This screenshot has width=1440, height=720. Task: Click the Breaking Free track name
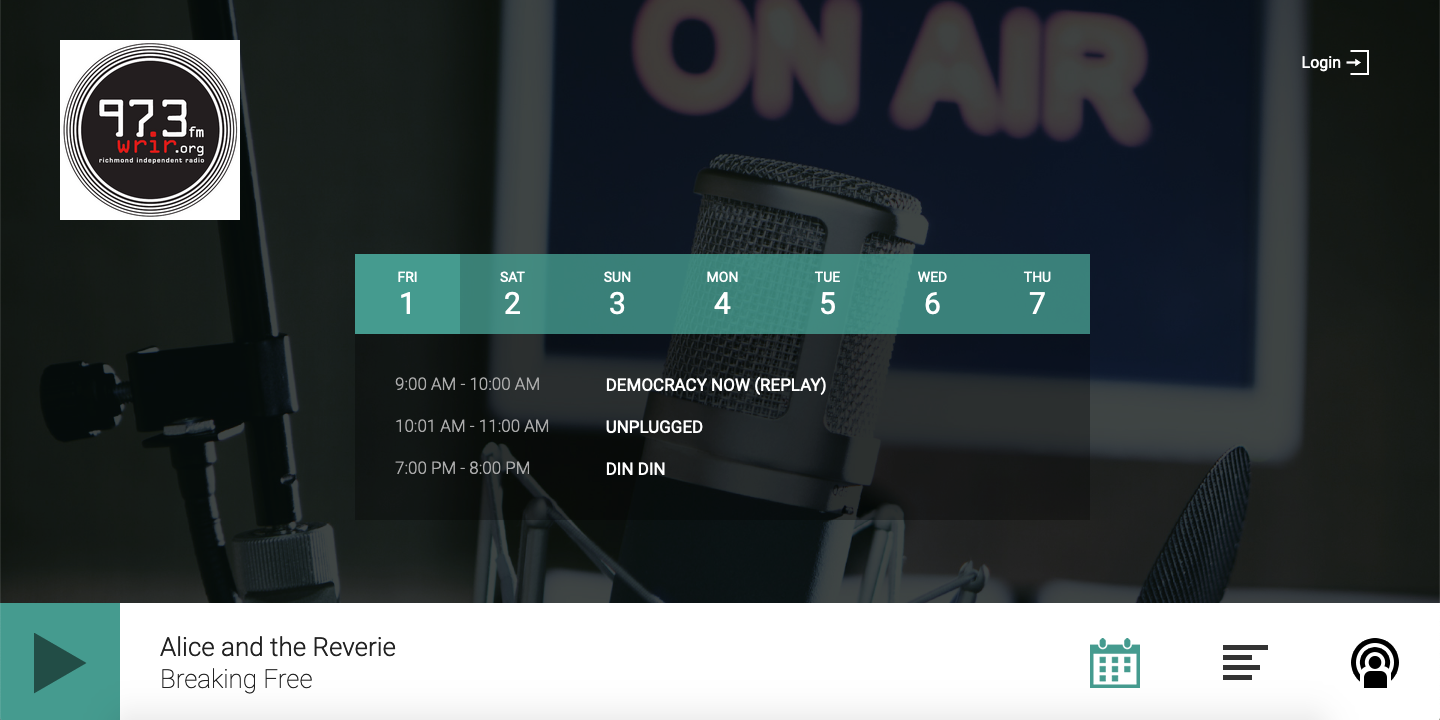236,680
